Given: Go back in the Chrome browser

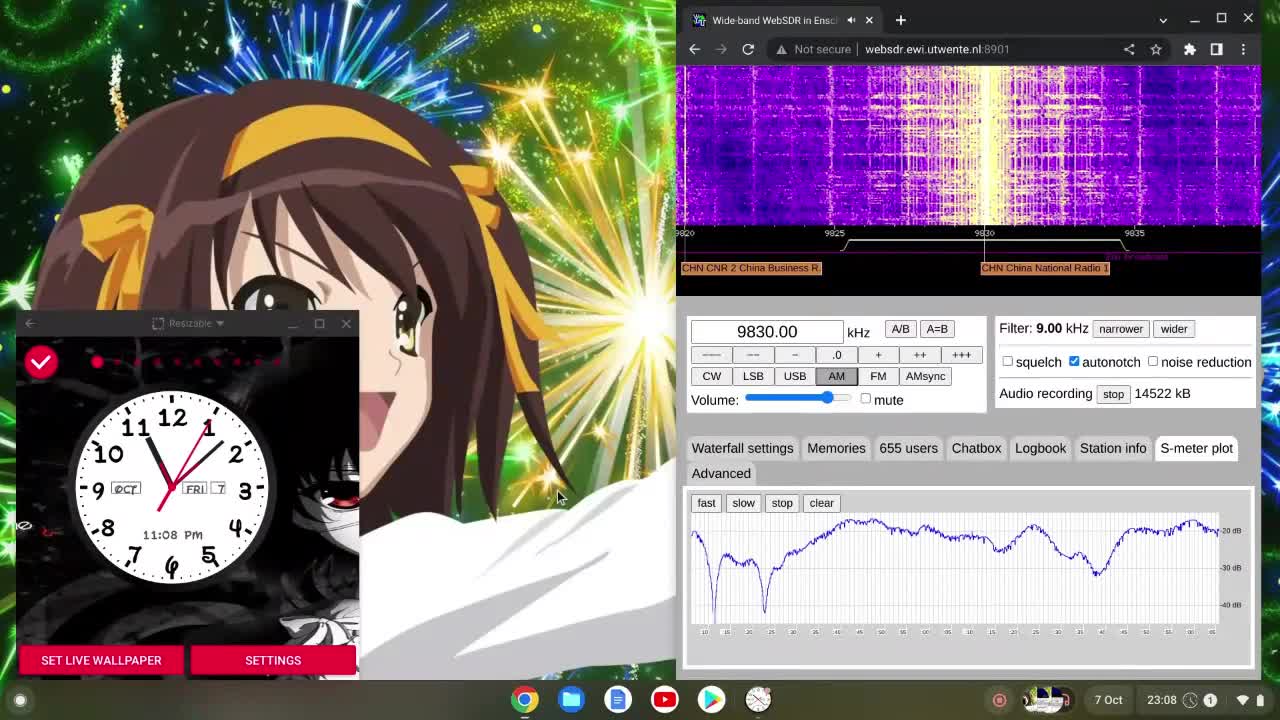Looking at the screenshot, I should tap(695, 49).
